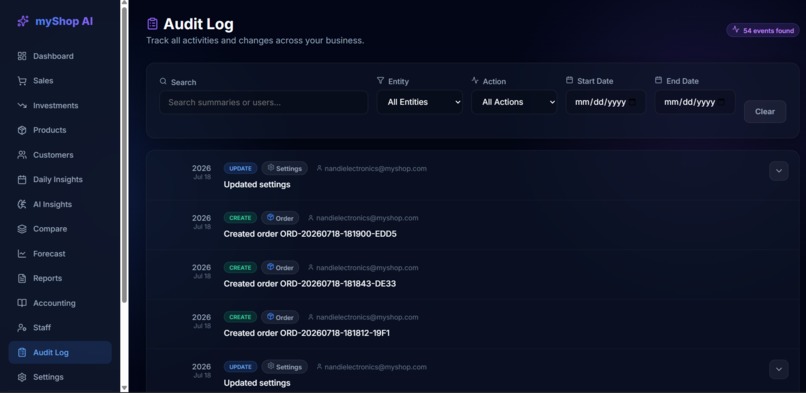Screen dimensions: 806x393
Task: Click the Investments trend icon
Action: pos(22,105)
